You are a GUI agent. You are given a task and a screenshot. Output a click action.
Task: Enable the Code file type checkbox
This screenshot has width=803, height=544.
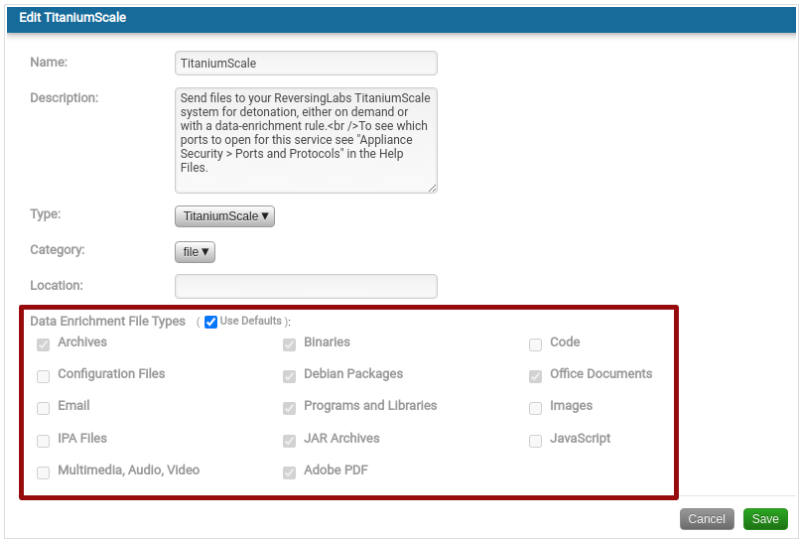(x=535, y=344)
